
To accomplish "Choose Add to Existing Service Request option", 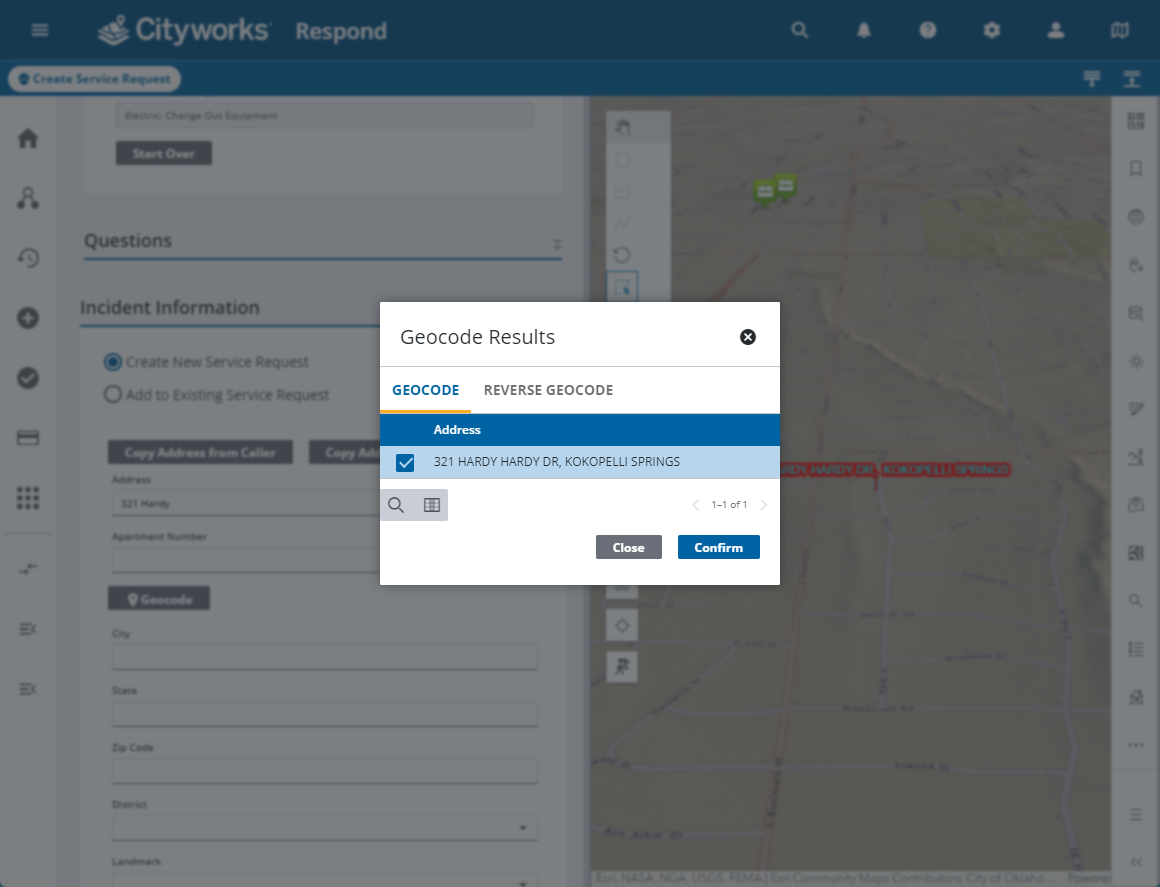I will (112, 394).
